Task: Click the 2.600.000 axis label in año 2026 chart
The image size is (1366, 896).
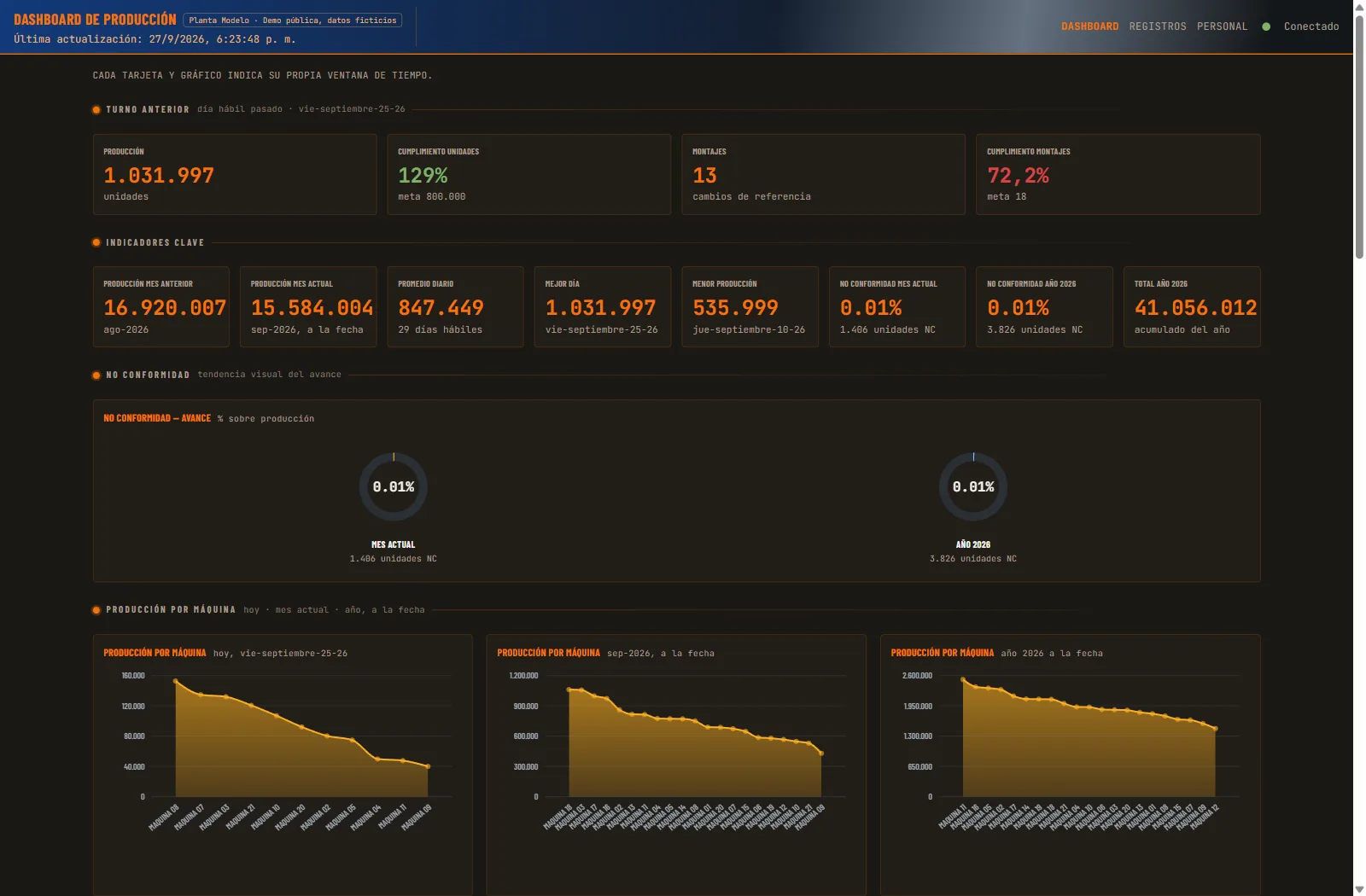Action: point(917,676)
